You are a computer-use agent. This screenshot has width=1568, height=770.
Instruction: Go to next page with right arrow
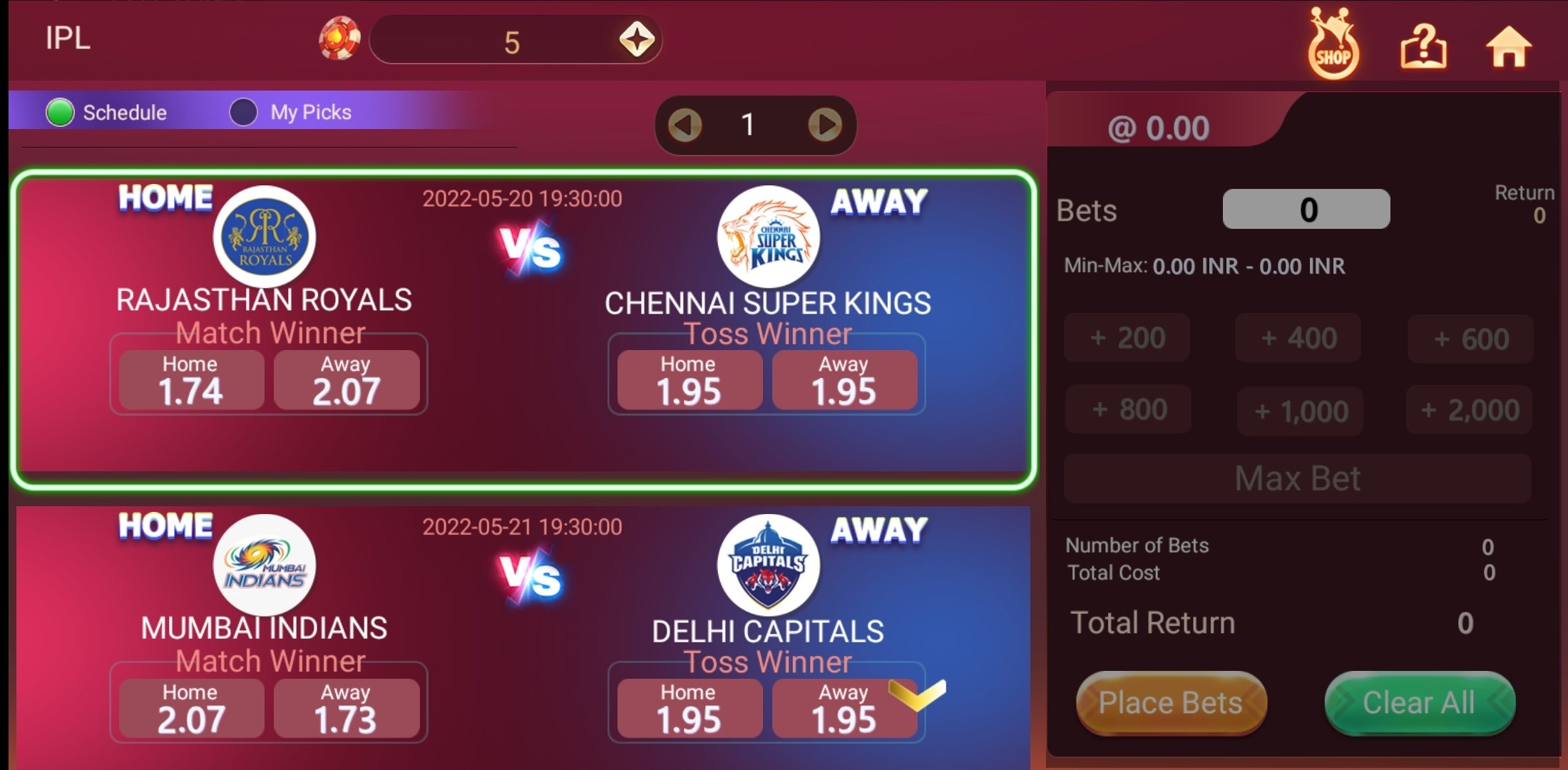[825, 125]
